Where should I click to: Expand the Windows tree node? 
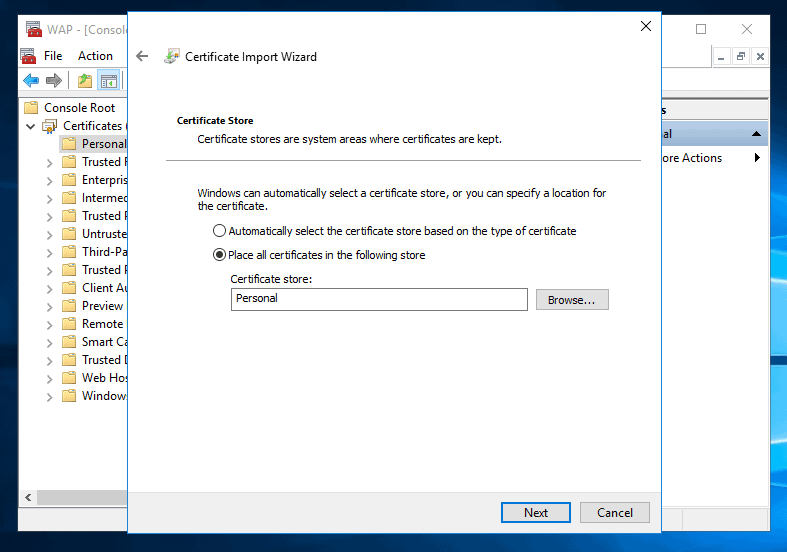(x=49, y=397)
